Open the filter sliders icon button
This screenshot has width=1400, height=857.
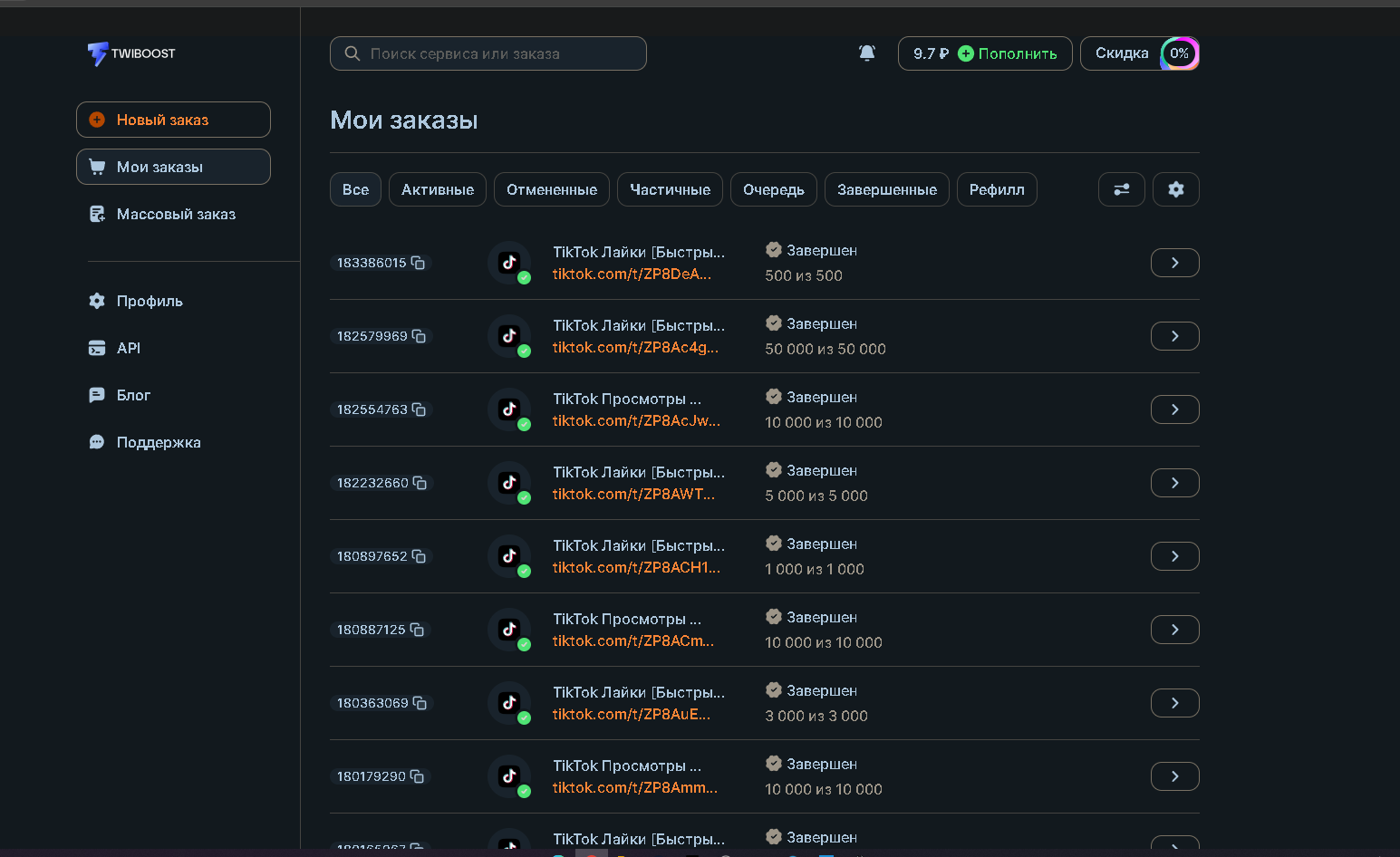coord(1122,189)
